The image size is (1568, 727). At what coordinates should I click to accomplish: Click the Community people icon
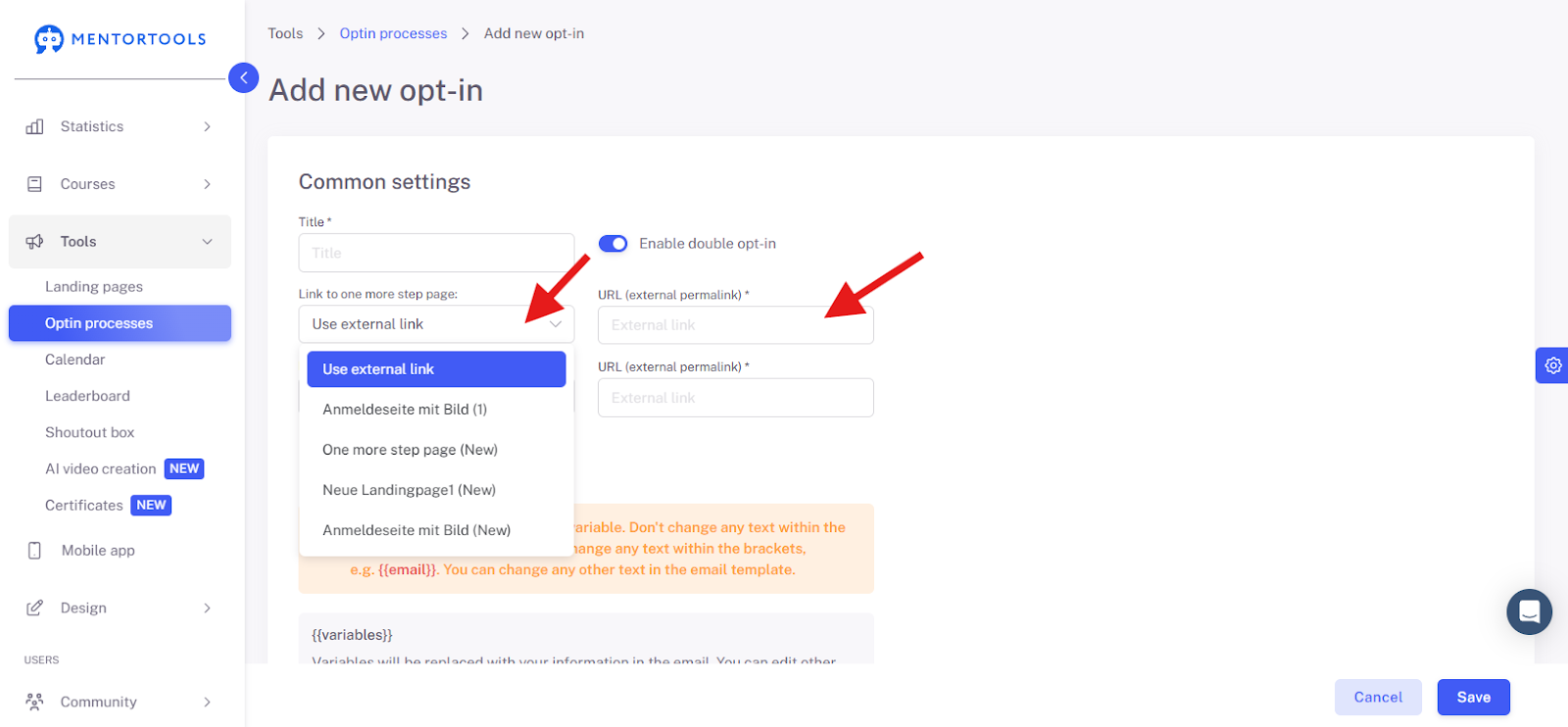coord(35,702)
